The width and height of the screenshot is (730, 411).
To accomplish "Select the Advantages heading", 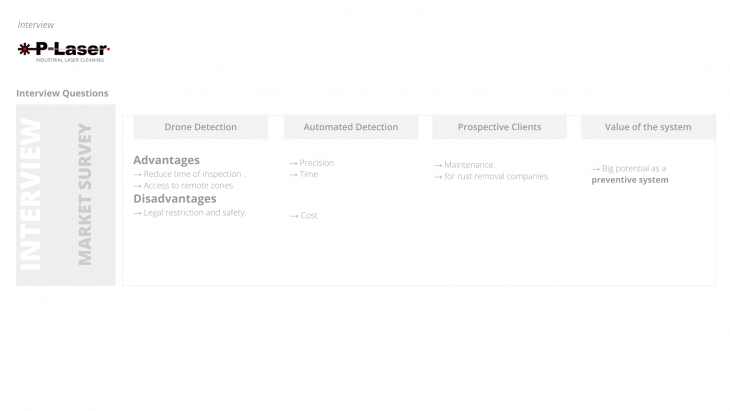I will (166, 160).
